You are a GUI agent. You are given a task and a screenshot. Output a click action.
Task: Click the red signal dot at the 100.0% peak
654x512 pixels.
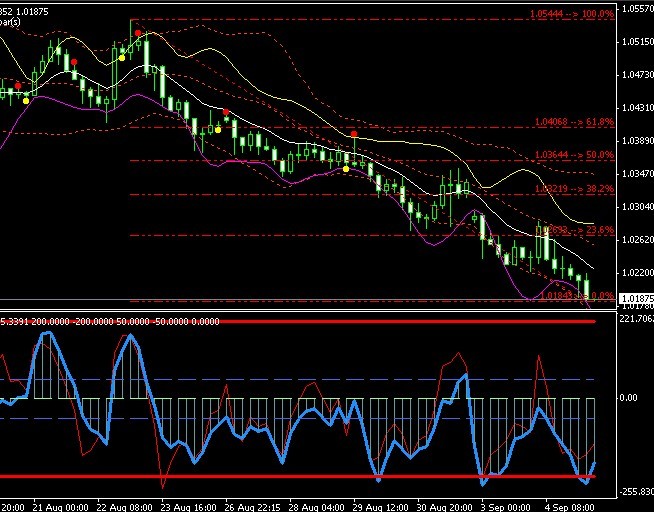138,33
